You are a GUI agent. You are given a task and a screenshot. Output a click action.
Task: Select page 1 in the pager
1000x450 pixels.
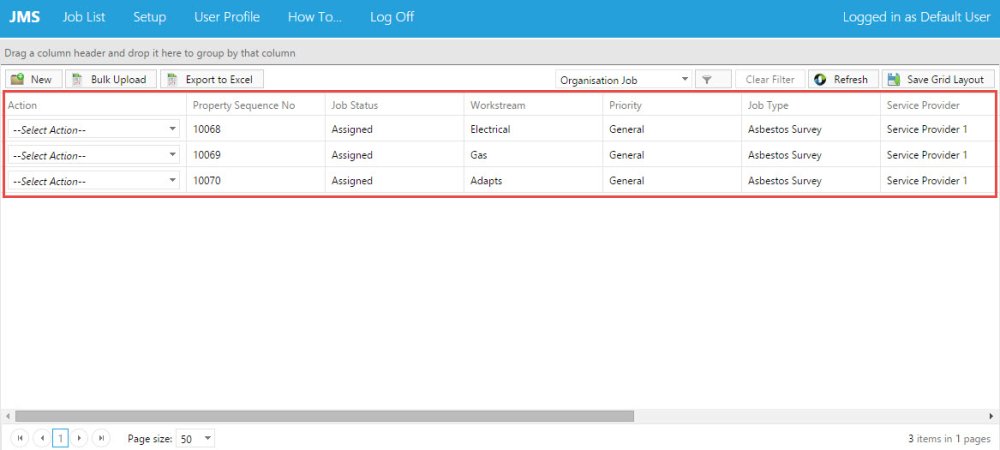tap(60, 439)
